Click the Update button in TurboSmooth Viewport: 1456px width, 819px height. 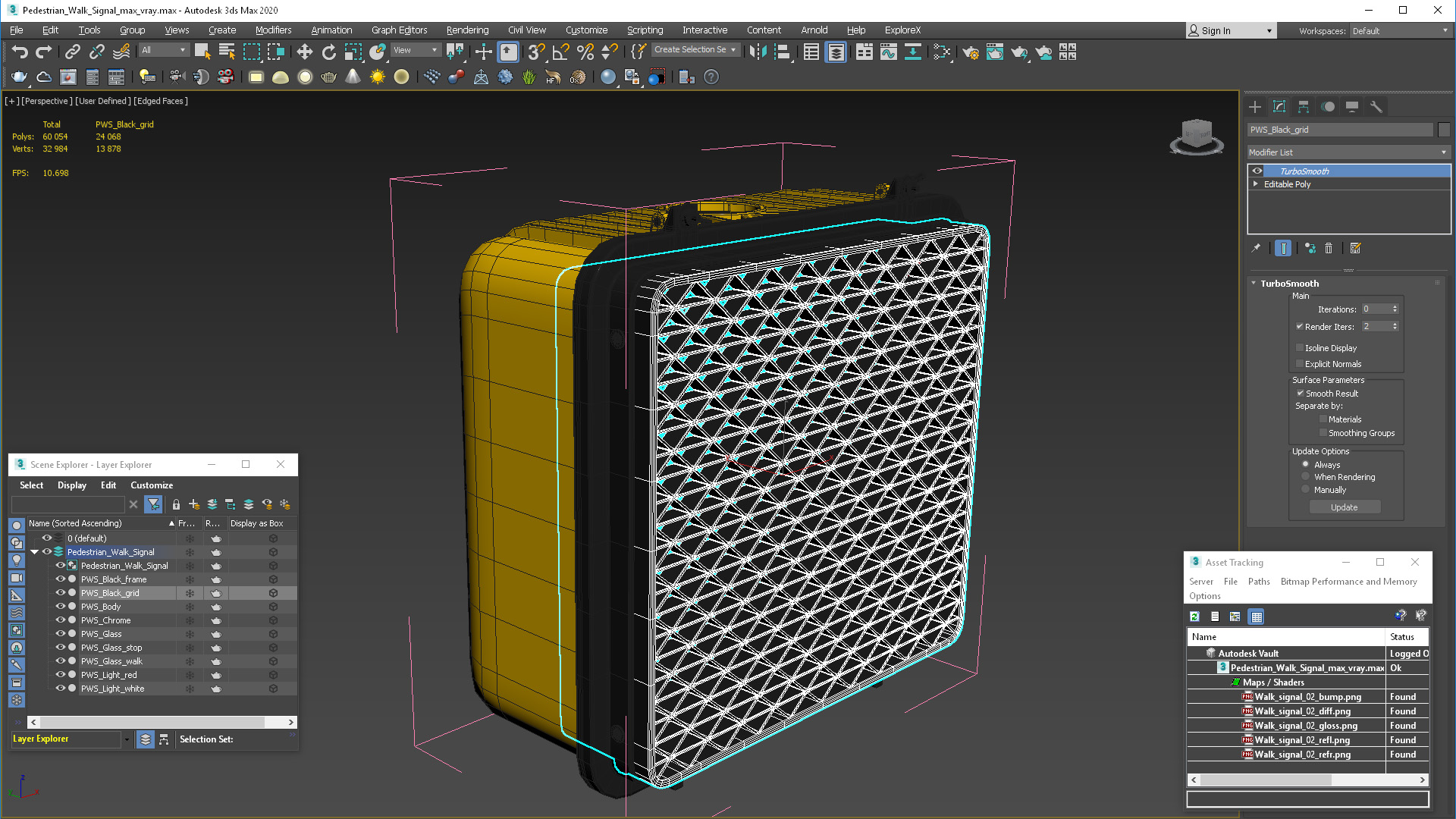[x=1345, y=507]
